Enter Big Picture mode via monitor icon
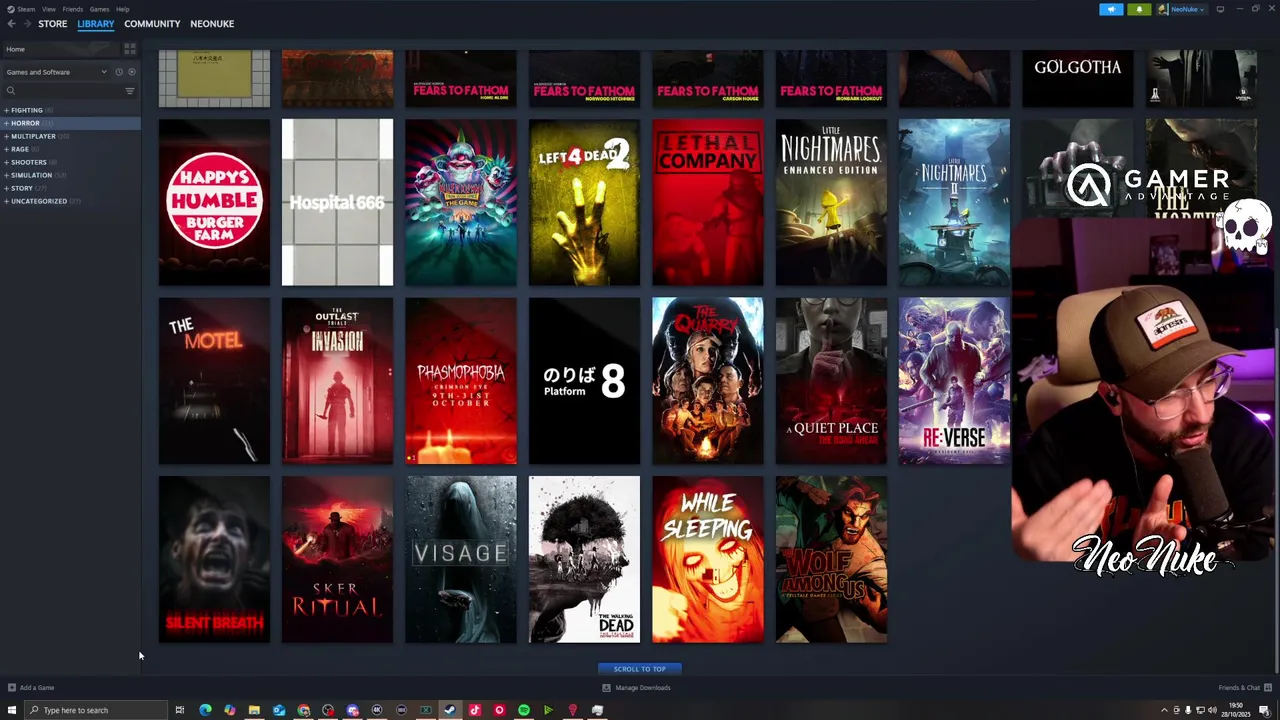 pos(1220,9)
